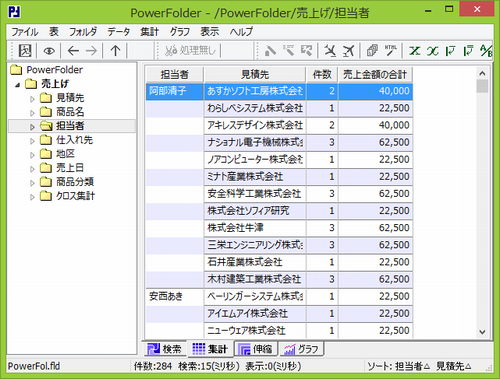Expand the 商品名 folder node
The image size is (500, 379).
coord(32,113)
